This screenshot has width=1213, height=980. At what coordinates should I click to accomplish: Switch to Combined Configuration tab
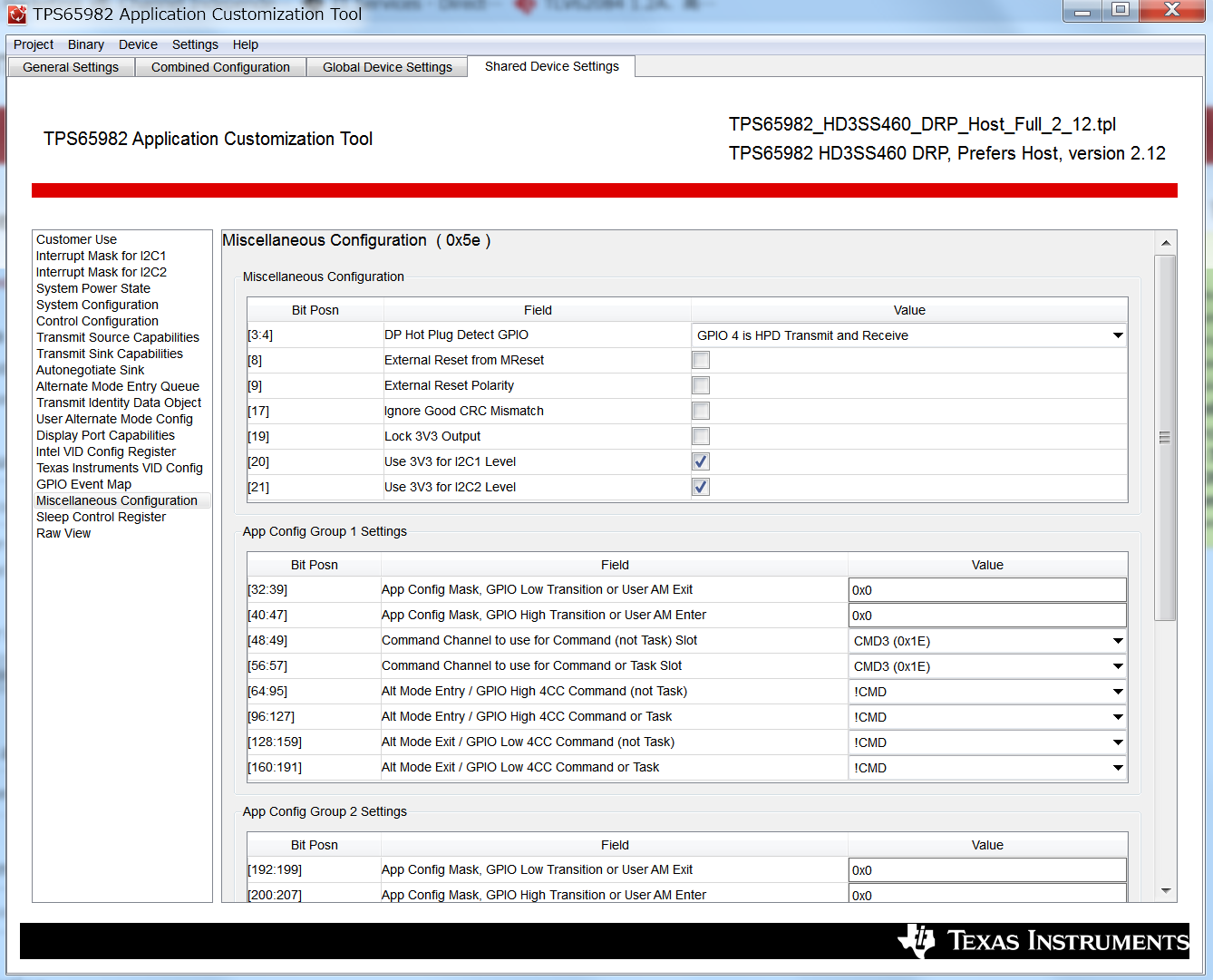(x=220, y=67)
